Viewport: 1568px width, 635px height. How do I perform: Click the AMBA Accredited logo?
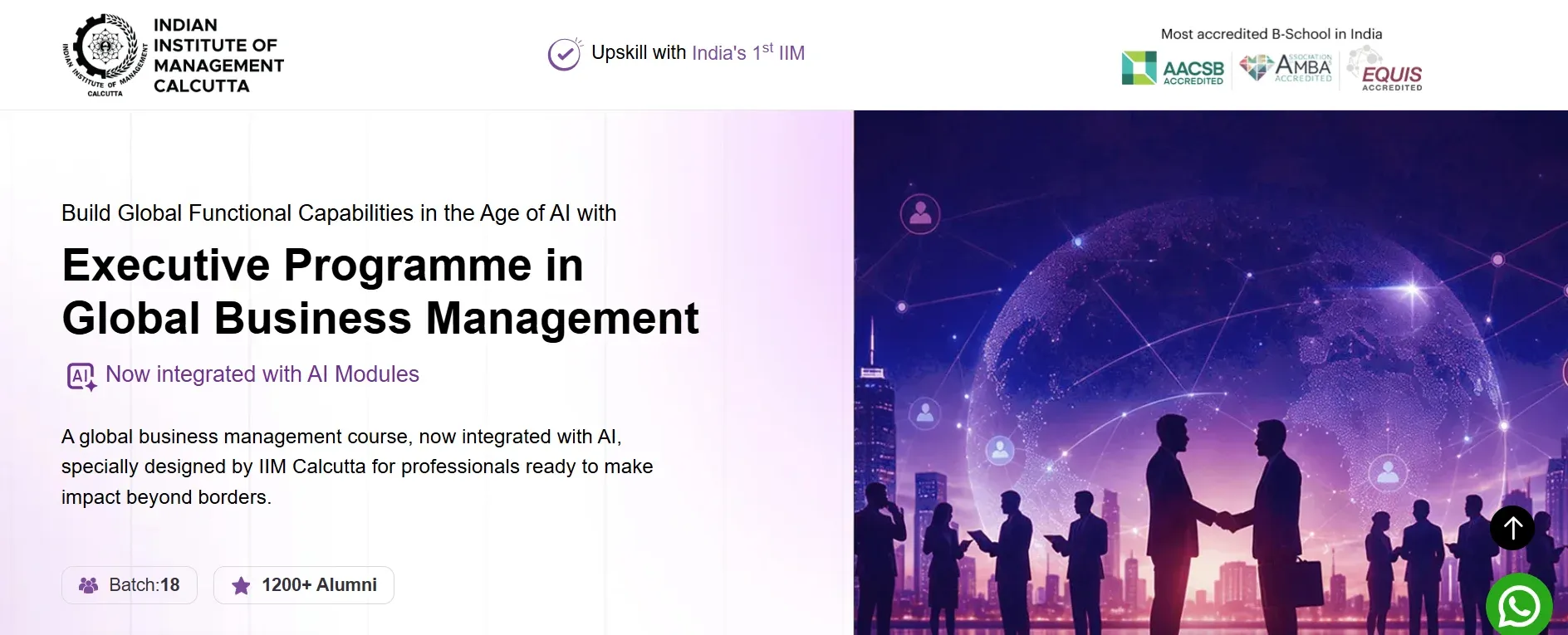click(x=1286, y=68)
